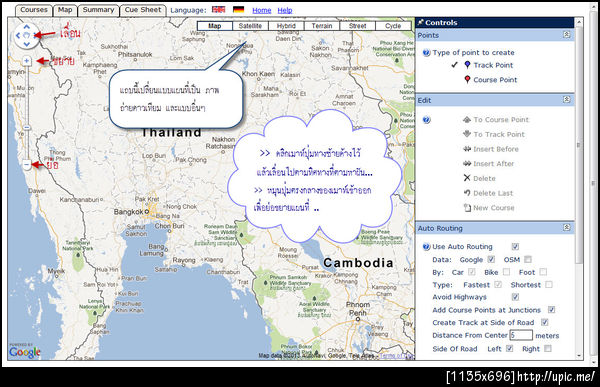600x387 pixels.
Task: Click the English flag language icon
Action: click(218, 10)
